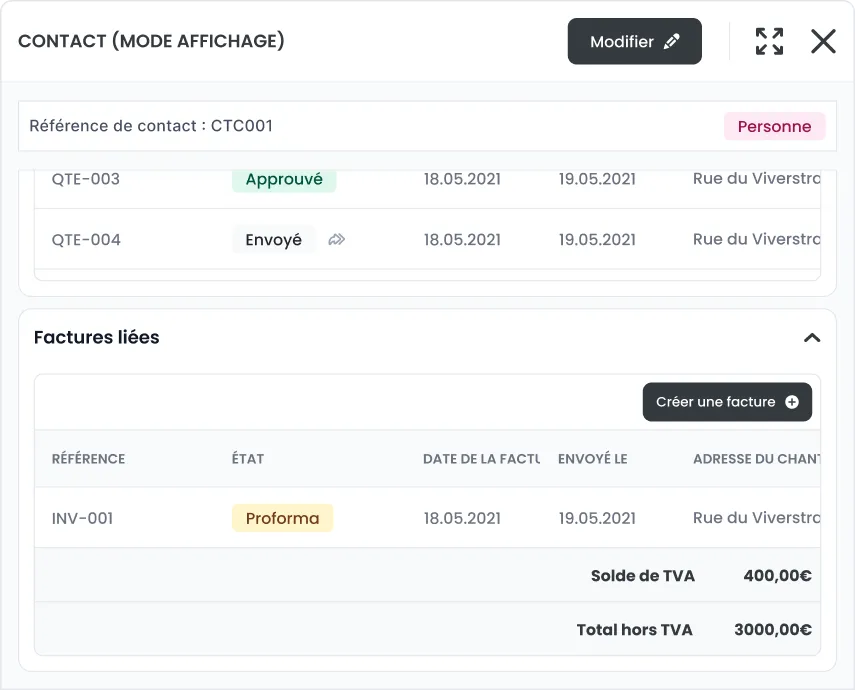855x690 pixels.
Task: Click the Approuvé status badge
Action: pyautogui.click(x=284, y=180)
